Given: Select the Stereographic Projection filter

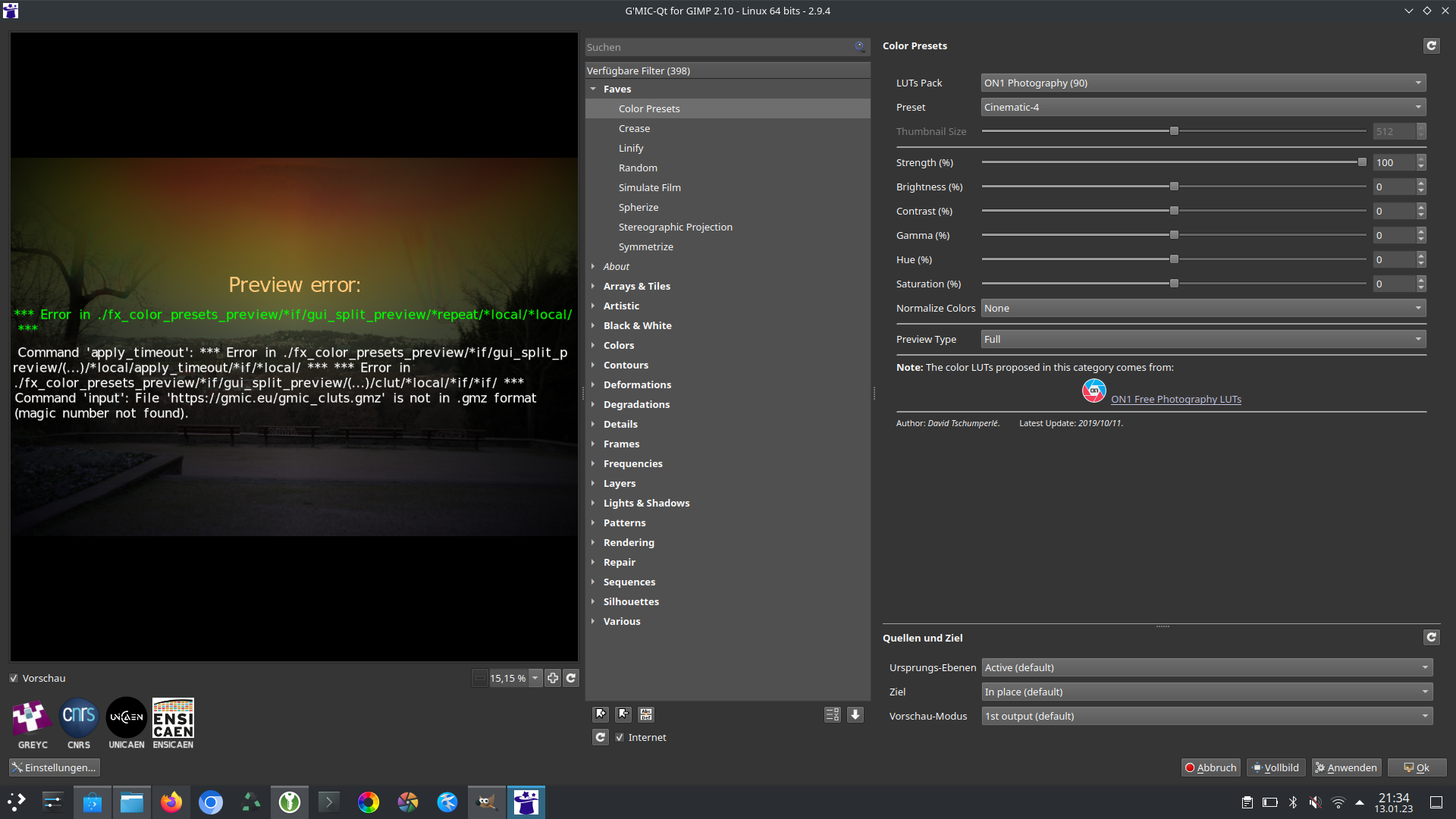Looking at the screenshot, I should pos(675,227).
